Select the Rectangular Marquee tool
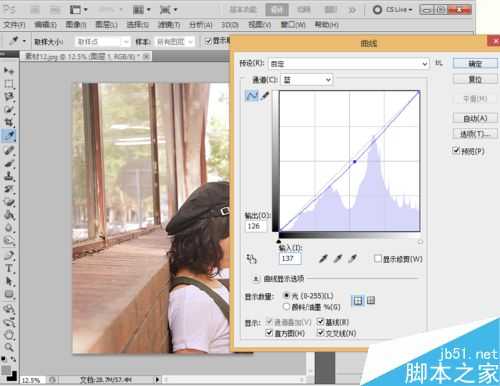The width and height of the screenshot is (500, 386). 9,84
